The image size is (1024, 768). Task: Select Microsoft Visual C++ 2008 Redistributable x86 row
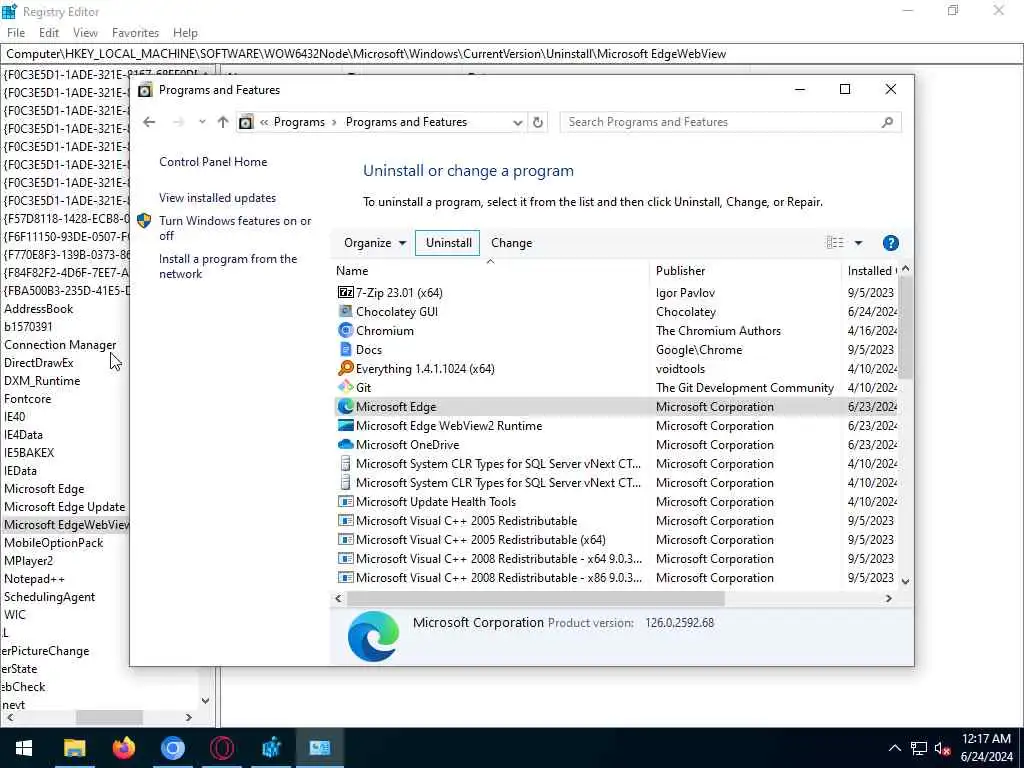point(616,577)
